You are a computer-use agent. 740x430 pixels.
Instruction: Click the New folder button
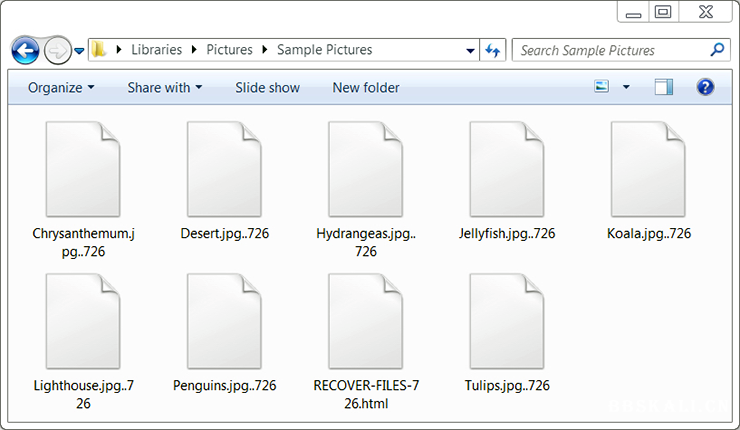[x=366, y=87]
